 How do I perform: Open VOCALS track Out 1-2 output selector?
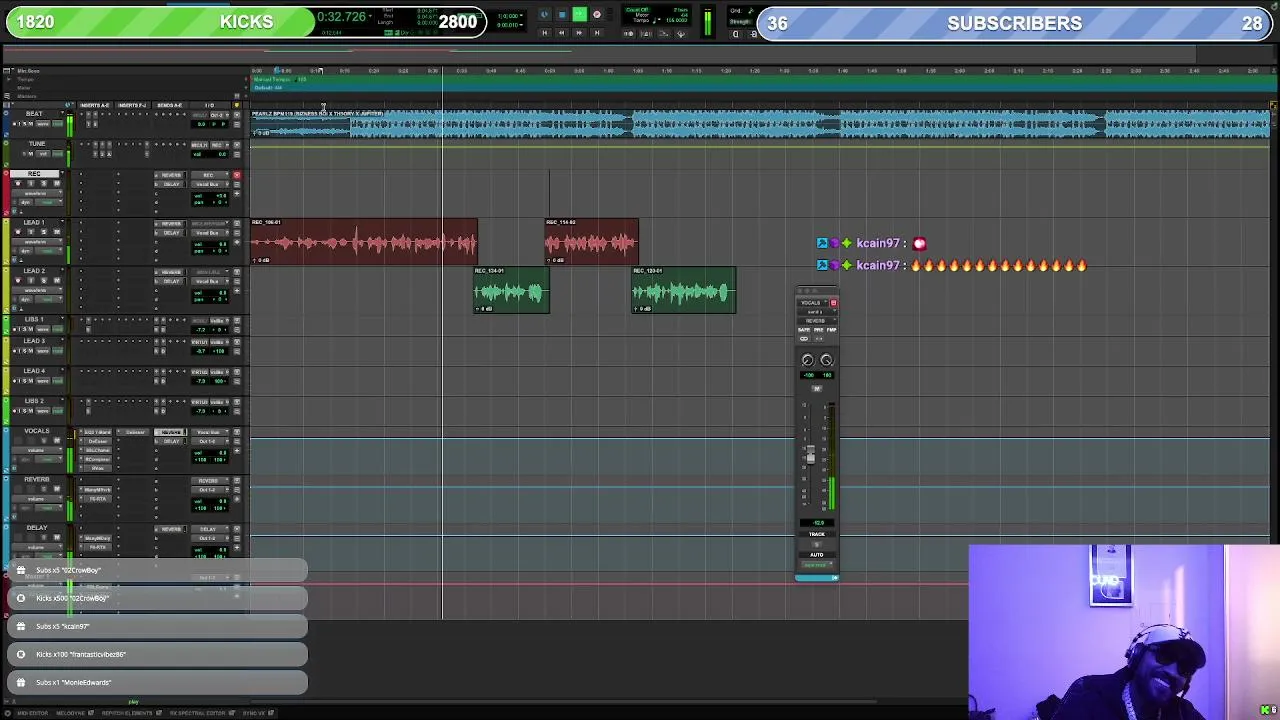point(209,441)
